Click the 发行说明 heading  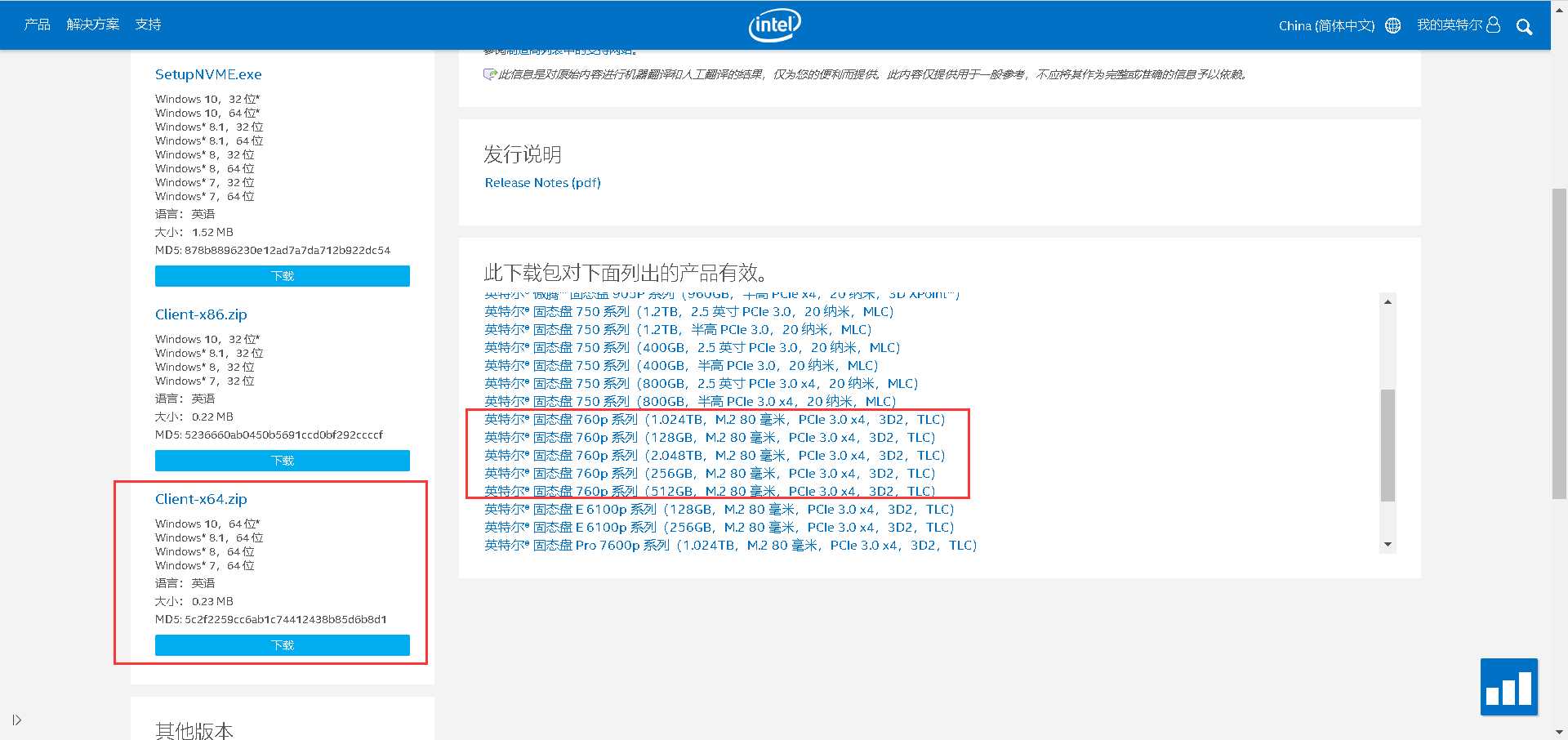coord(523,154)
